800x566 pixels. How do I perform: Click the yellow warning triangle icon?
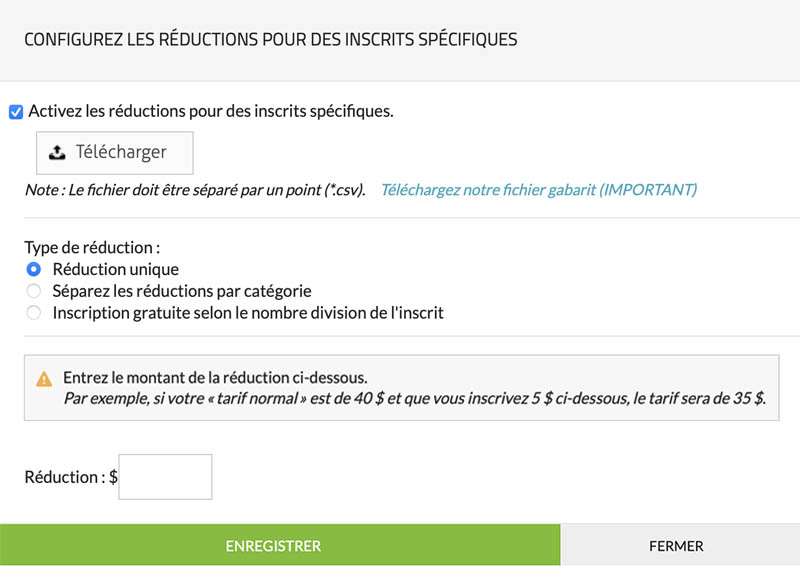tap(44, 379)
